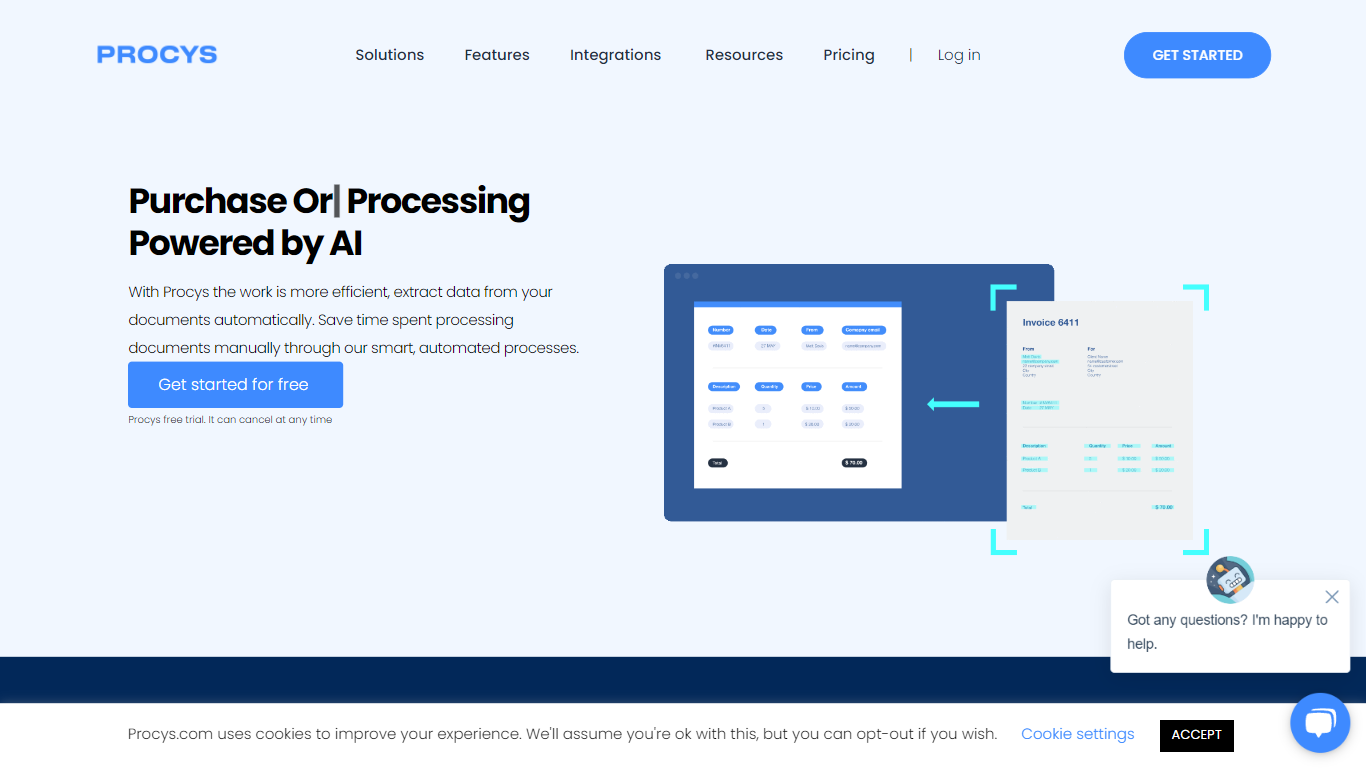Open the chat launcher bubble icon
Screen dimensions: 1366x768
(x=1320, y=723)
